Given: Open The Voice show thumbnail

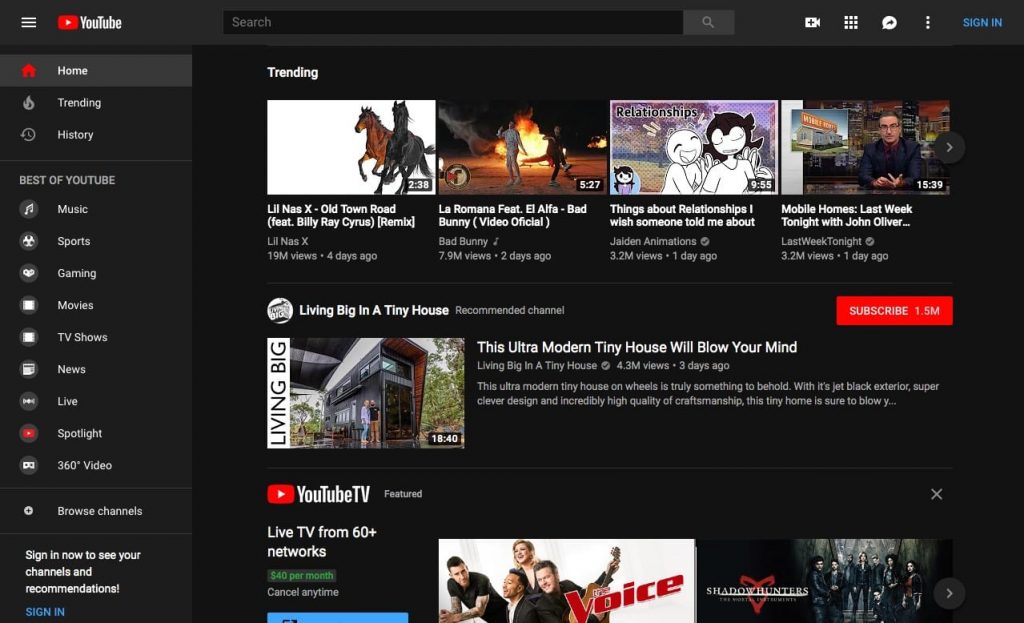Looking at the screenshot, I should 566,581.
